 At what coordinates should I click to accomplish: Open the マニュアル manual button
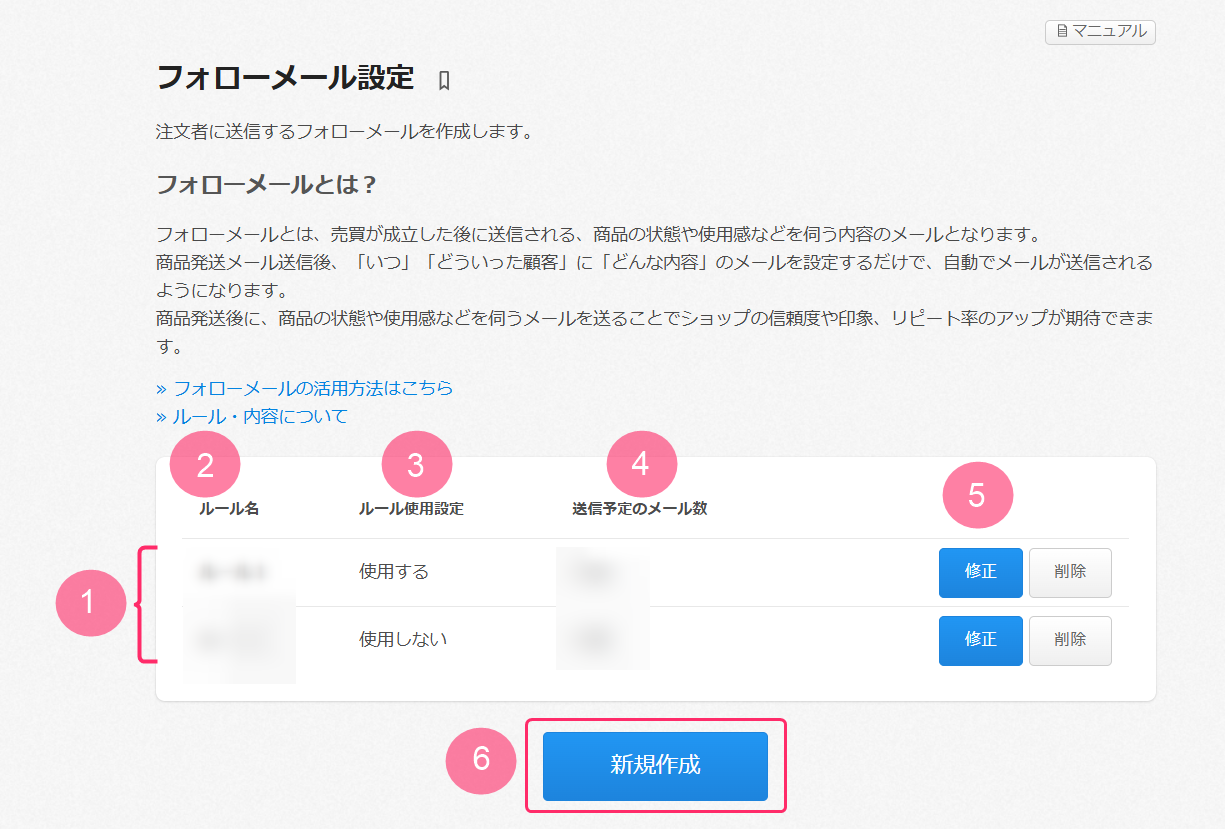1100,32
